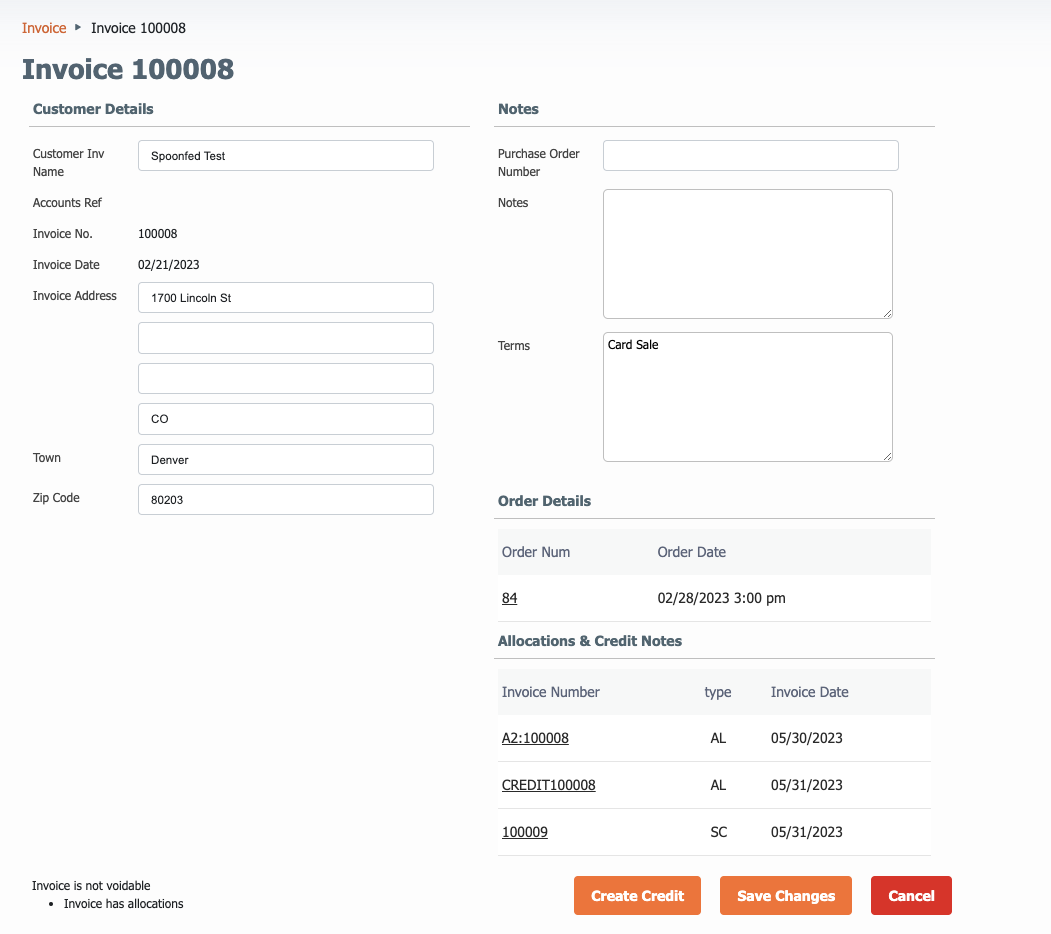Image resolution: width=1051 pixels, height=934 pixels.
Task: Select the date 05/30/2023 for A2:100008
Action: pyautogui.click(x=806, y=738)
